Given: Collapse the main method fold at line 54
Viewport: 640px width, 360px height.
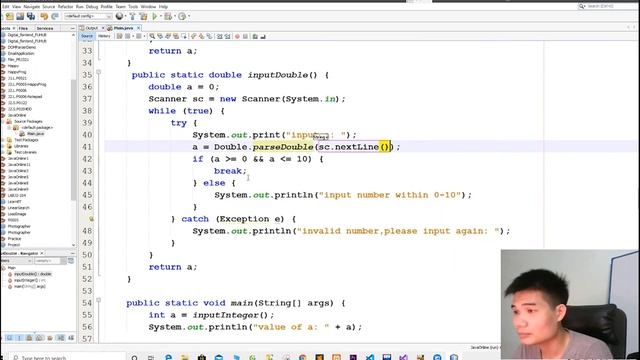Looking at the screenshot, I should [x=98, y=300].
